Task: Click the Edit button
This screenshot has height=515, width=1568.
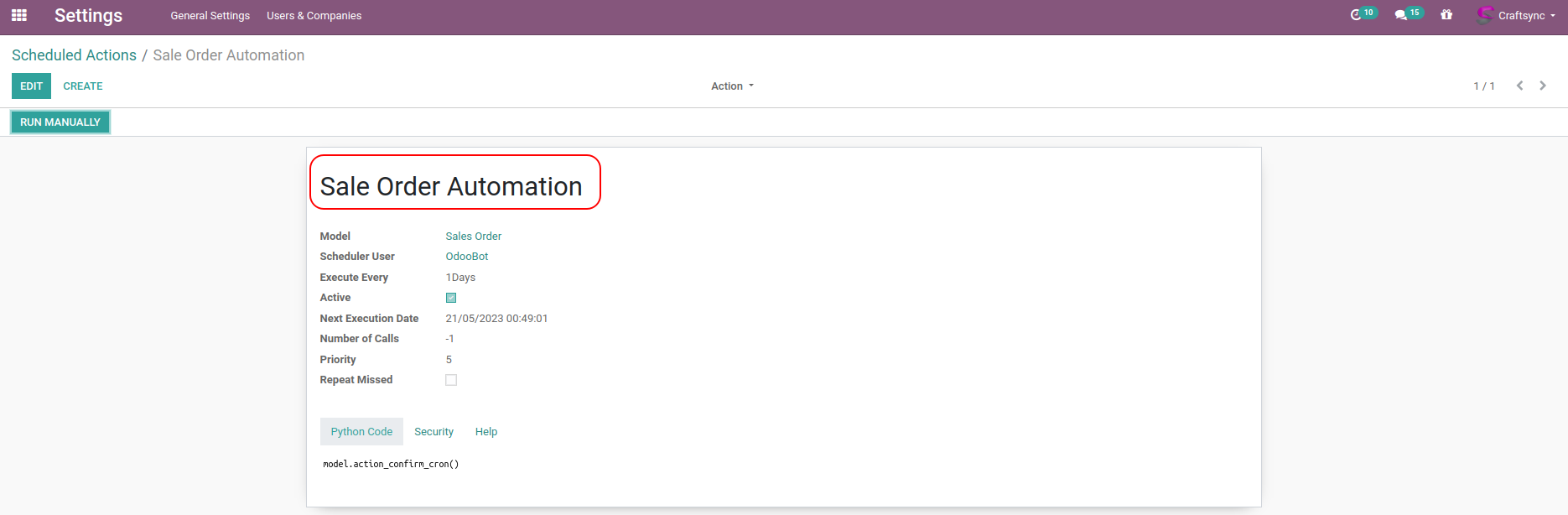Action: 31,86
